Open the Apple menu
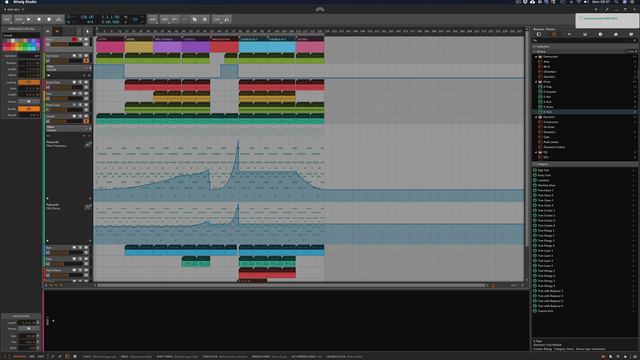This screenshot has height=360, width=640. (x=6, y=2)
